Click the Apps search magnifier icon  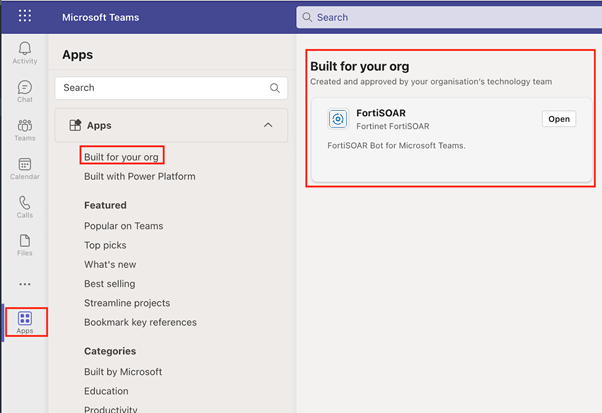[x=275, y=88]
